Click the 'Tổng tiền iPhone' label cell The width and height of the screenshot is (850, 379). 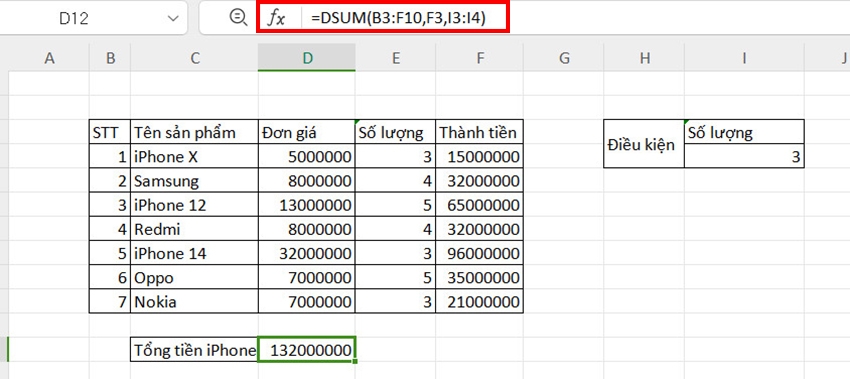195,350
